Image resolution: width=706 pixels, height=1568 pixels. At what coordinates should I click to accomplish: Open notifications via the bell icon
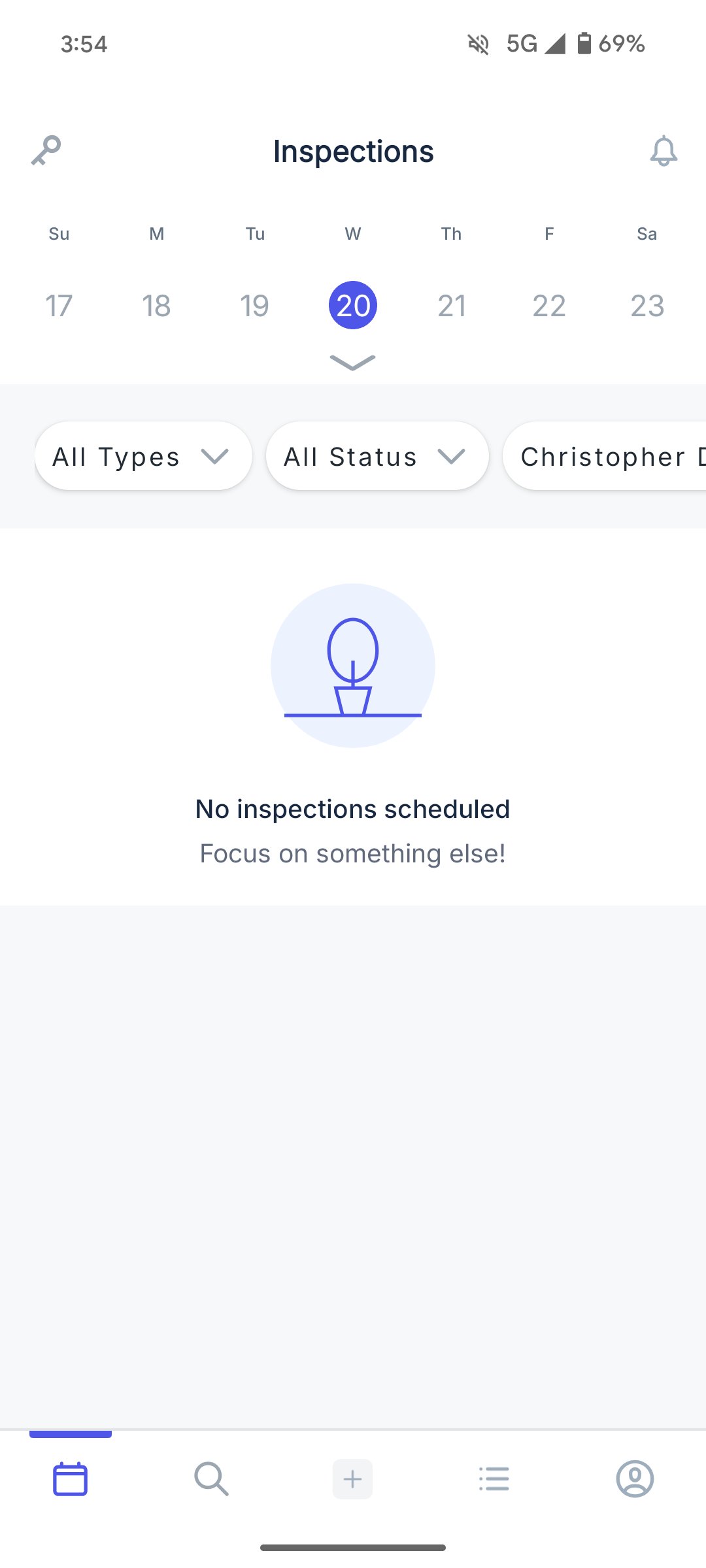click(664, 151)
